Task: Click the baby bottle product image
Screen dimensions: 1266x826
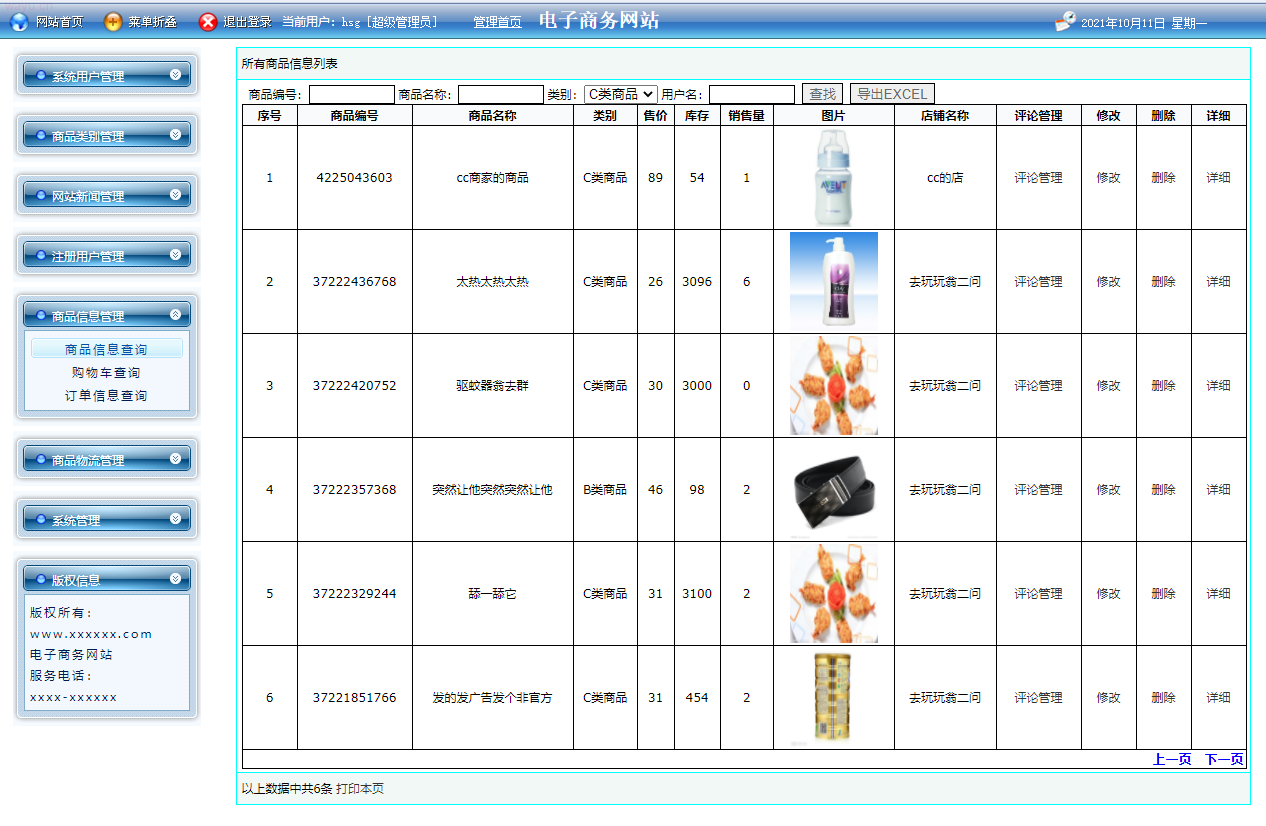Action: click(x=833, y=178)
